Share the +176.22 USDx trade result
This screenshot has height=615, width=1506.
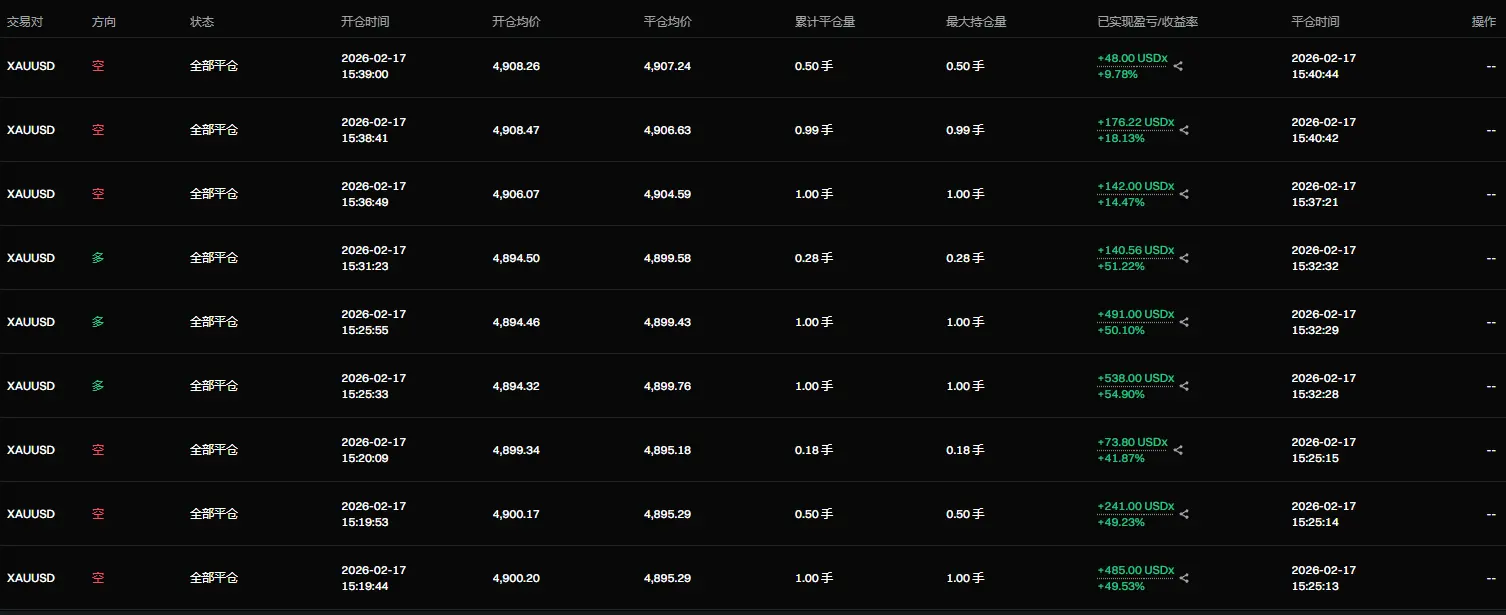tap(1184, 130)
